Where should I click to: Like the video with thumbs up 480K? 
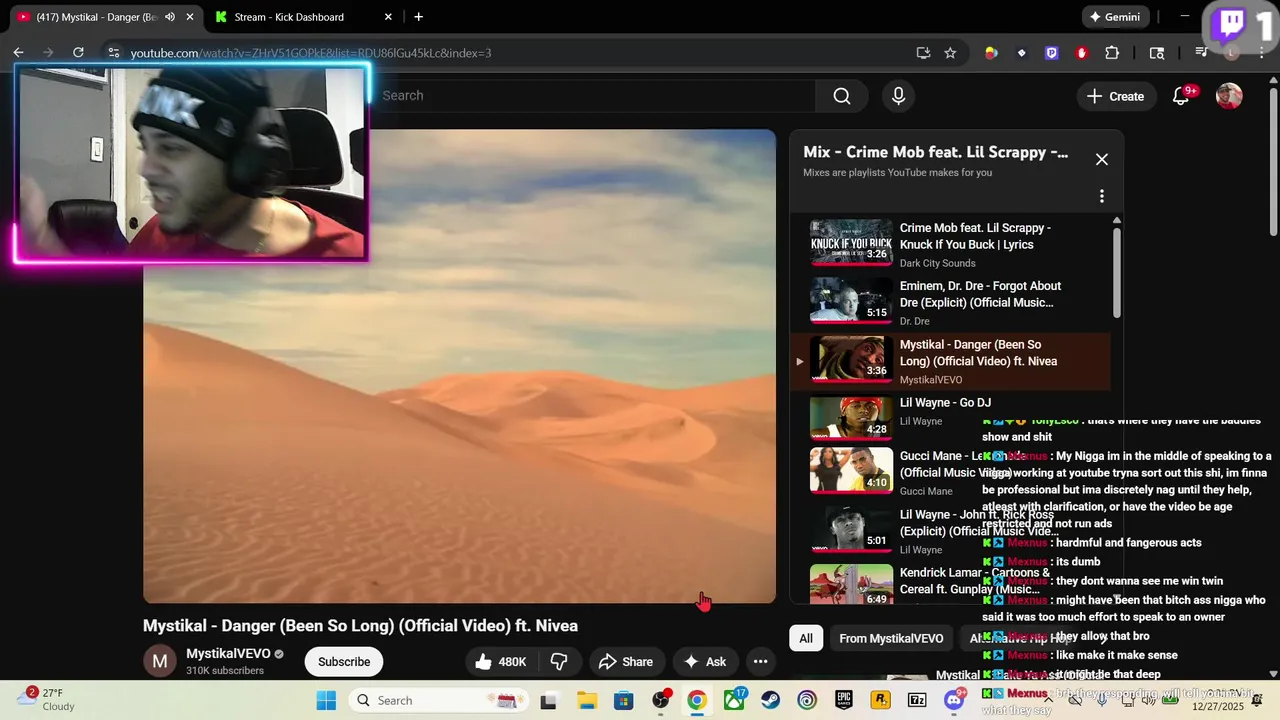point(503,662)
